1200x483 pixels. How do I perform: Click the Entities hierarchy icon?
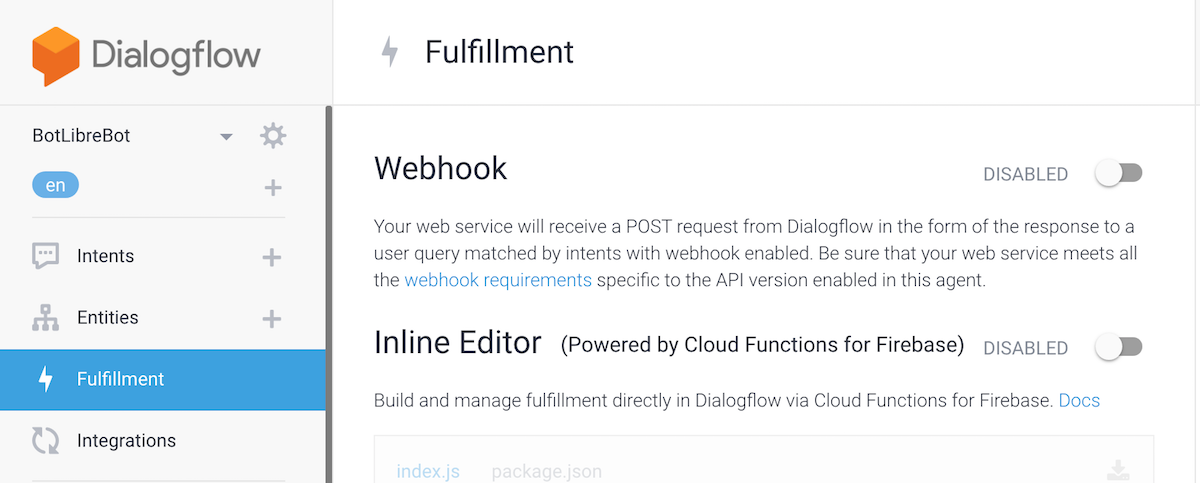tap(46, 318)
